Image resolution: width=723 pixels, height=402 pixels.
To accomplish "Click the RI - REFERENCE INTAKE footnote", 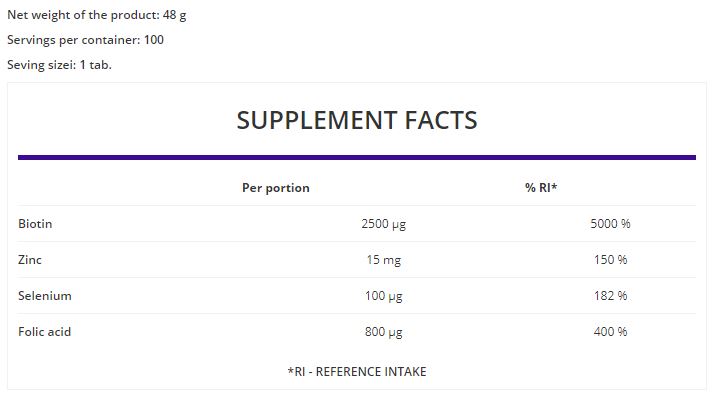I will pos(357,371).
